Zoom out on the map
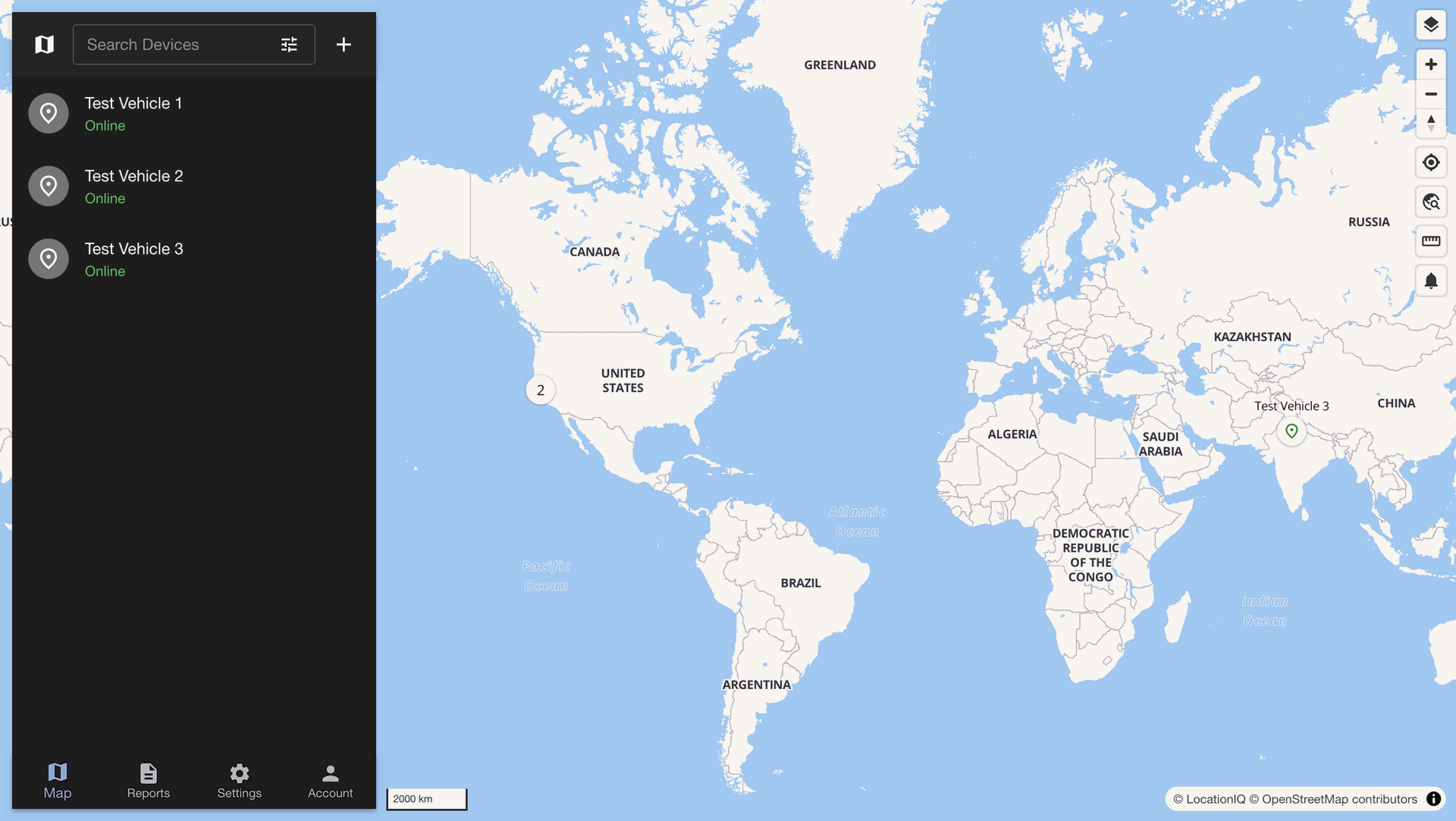This screenshot has width=1456, height=821. point(1431,94)
